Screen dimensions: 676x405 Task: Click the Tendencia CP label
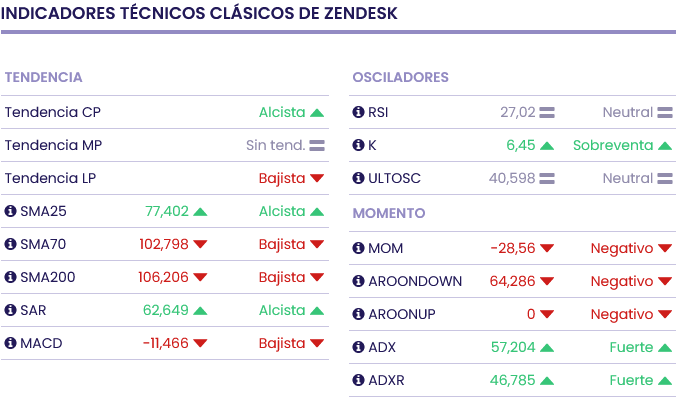[x=52, y=113]
